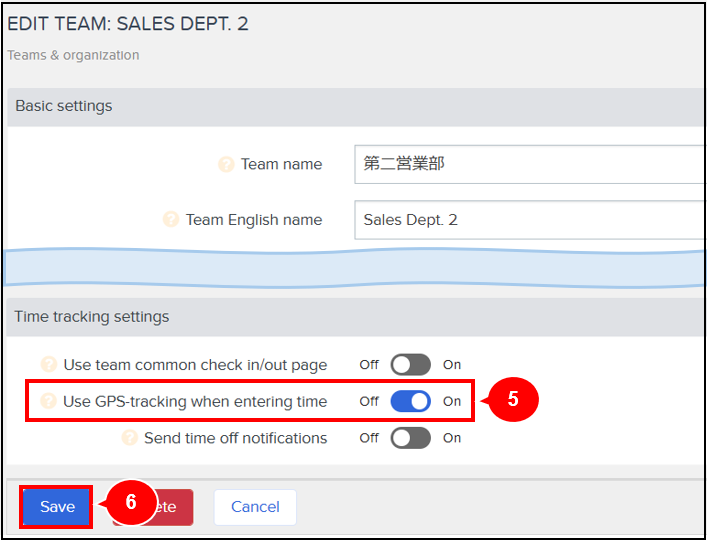
Task: Click help icon beside Team English name
Action: click(x=171, y=220)
